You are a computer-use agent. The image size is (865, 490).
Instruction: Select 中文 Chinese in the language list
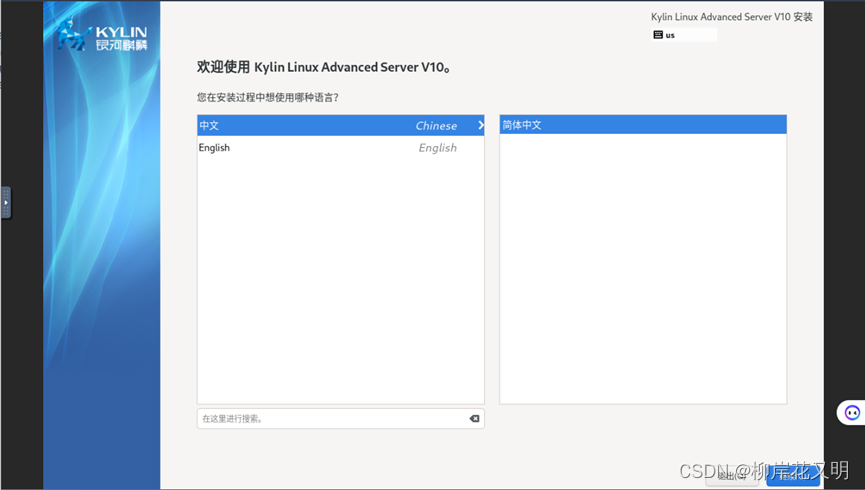tap(340, 125)
